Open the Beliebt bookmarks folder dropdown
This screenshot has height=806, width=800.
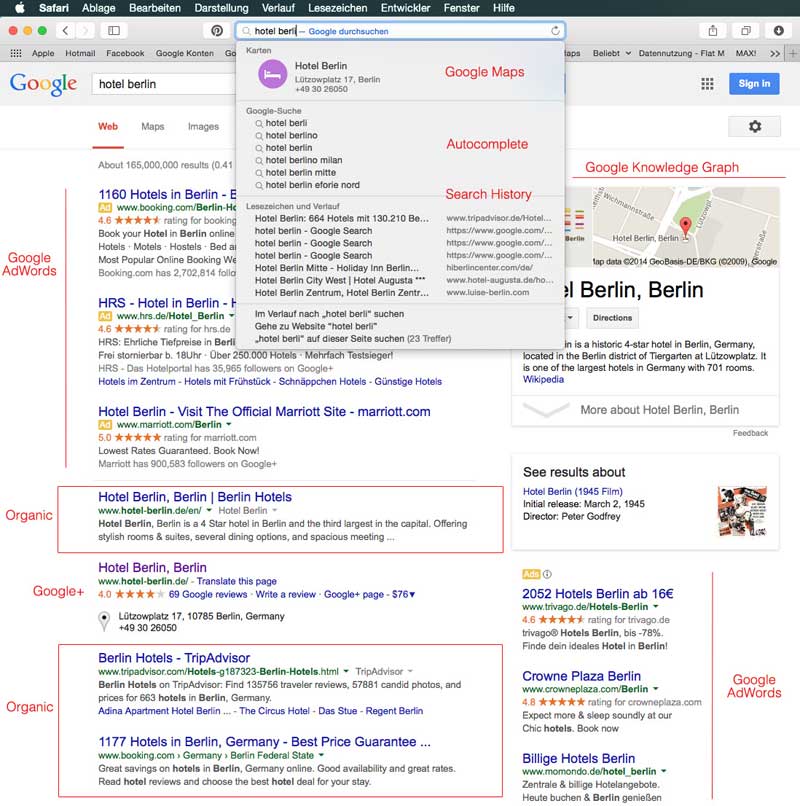611,53
